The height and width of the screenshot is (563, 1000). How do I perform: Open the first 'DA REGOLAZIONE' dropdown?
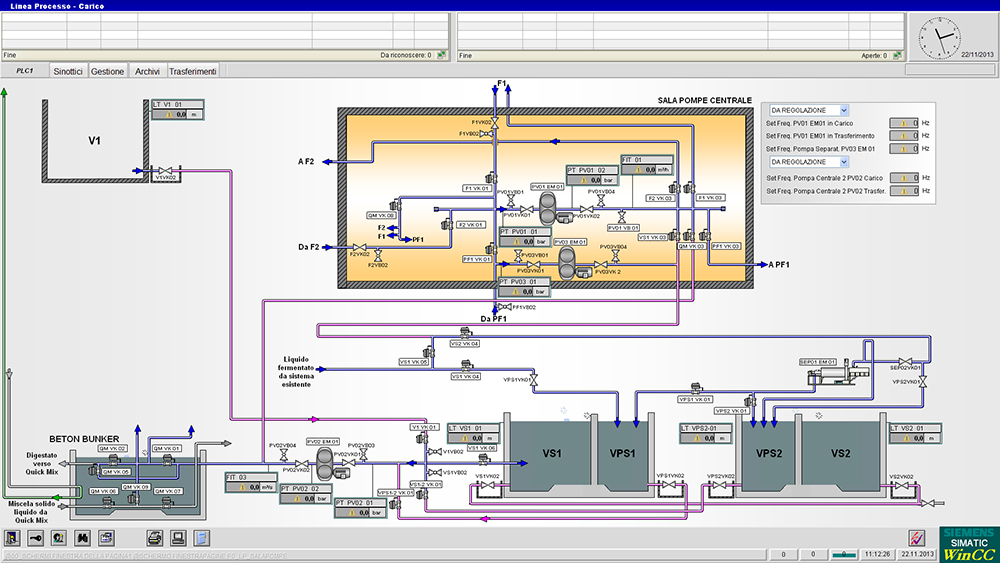click(809, 110)
